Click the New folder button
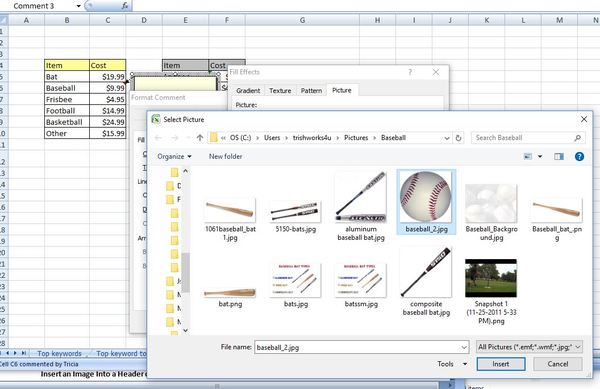This screenshot has height=389, width=600. click(x=225, y=156)
